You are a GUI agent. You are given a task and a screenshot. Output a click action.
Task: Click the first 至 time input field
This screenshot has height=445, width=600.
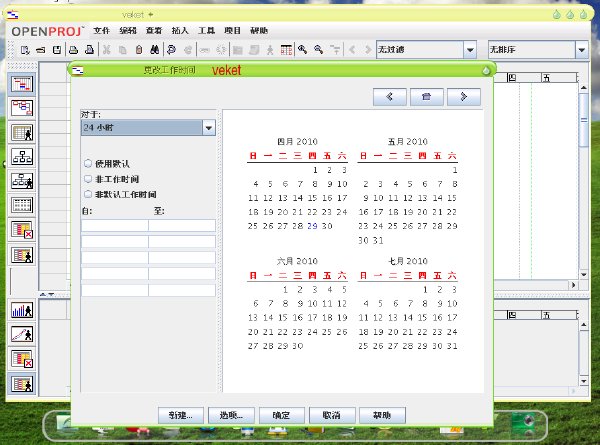pyautogui.click(x=182, y=225)
